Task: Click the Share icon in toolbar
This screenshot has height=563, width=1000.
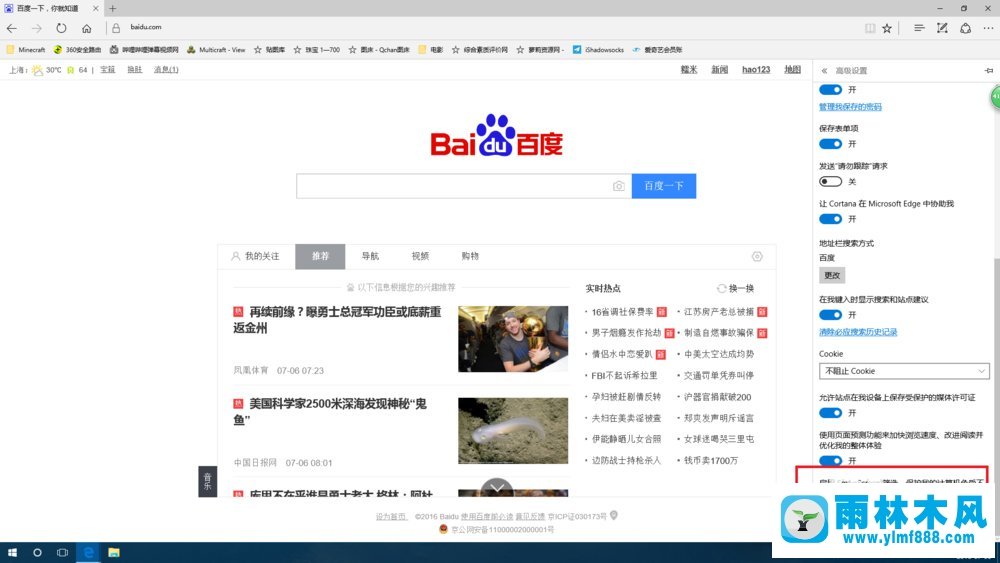Action: click(966, 28)
